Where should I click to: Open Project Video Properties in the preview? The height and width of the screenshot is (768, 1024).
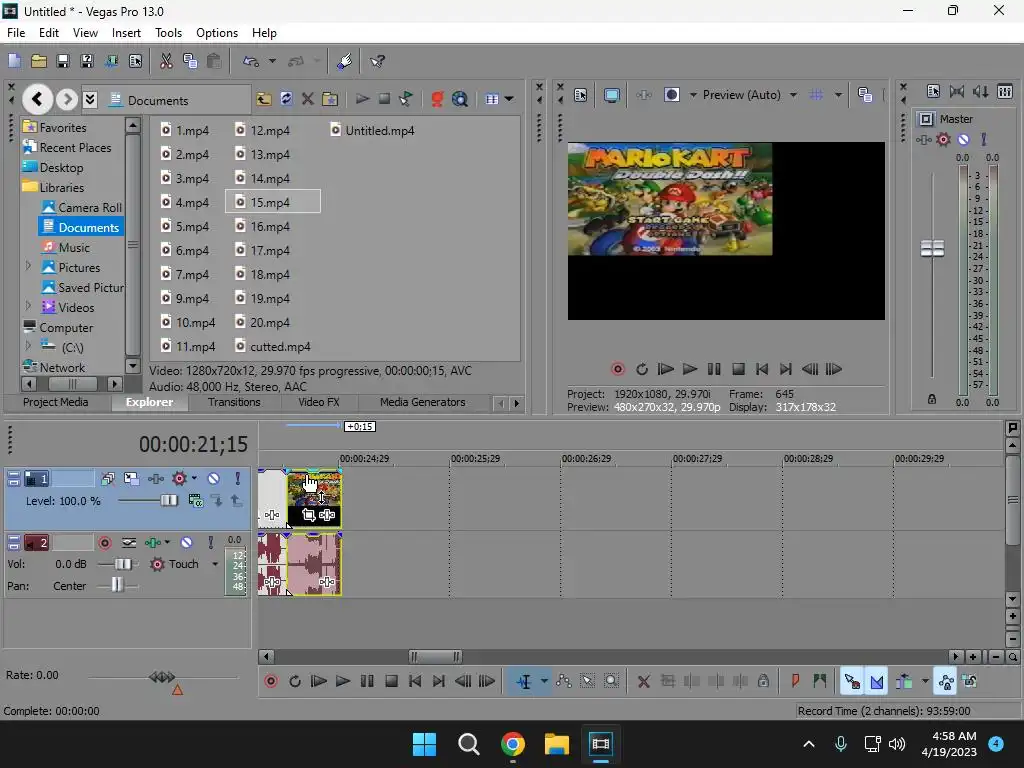(x=581, y=95)
